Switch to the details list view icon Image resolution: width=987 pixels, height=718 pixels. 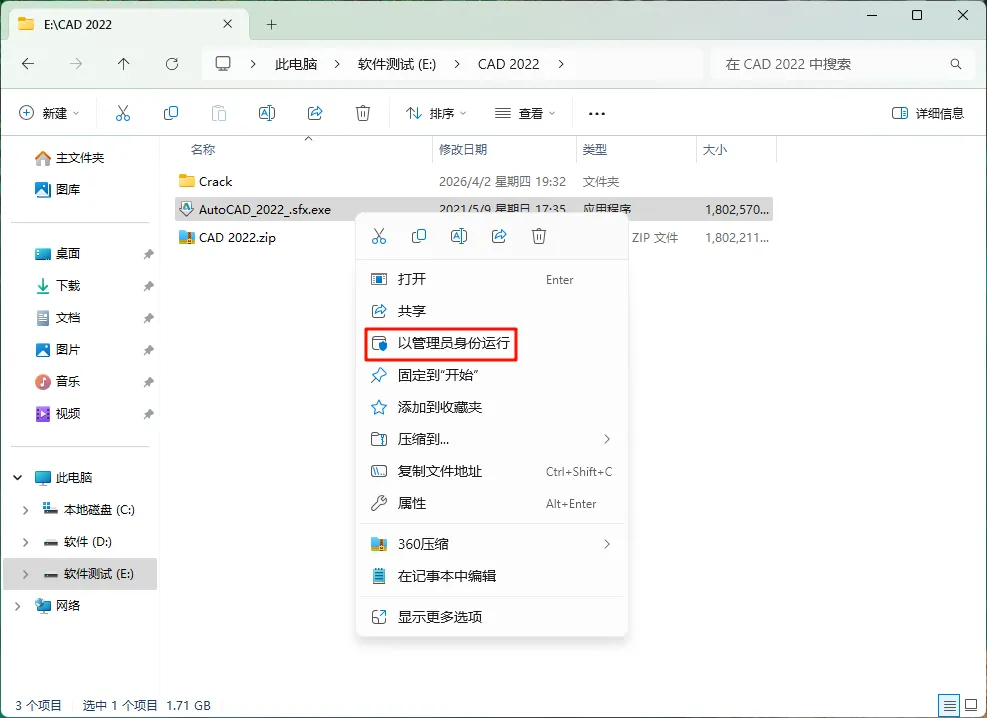coord(949,705)
